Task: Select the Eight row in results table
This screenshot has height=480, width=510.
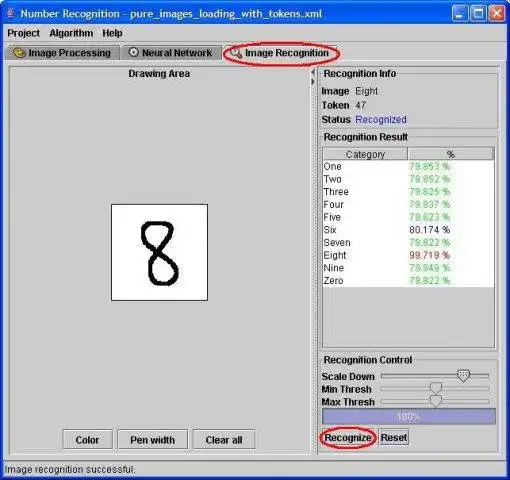Action: [x=408, y=255]
